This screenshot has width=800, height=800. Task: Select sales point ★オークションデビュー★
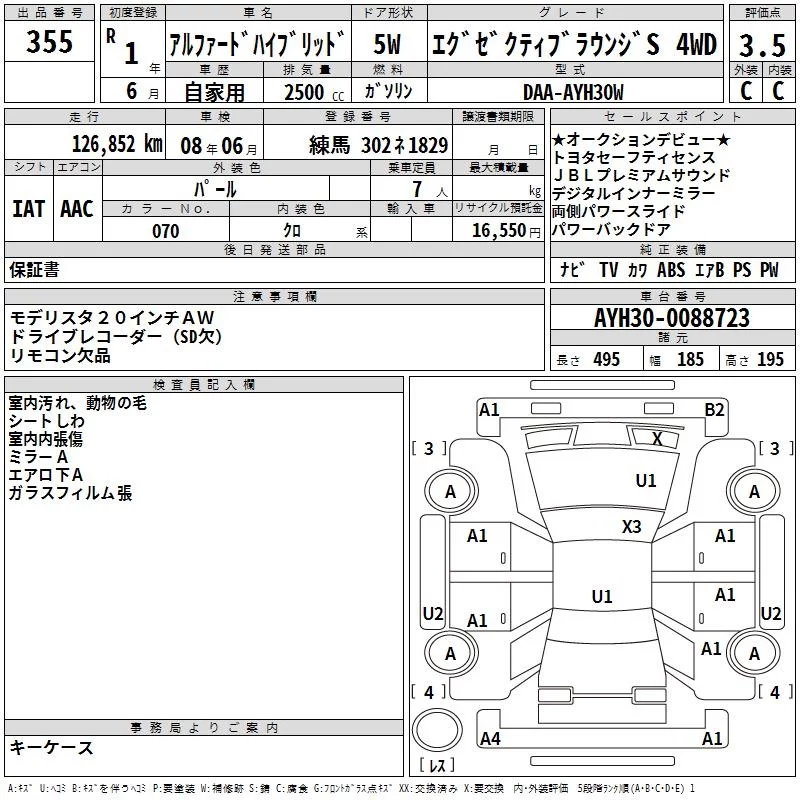tap(641, 139)
